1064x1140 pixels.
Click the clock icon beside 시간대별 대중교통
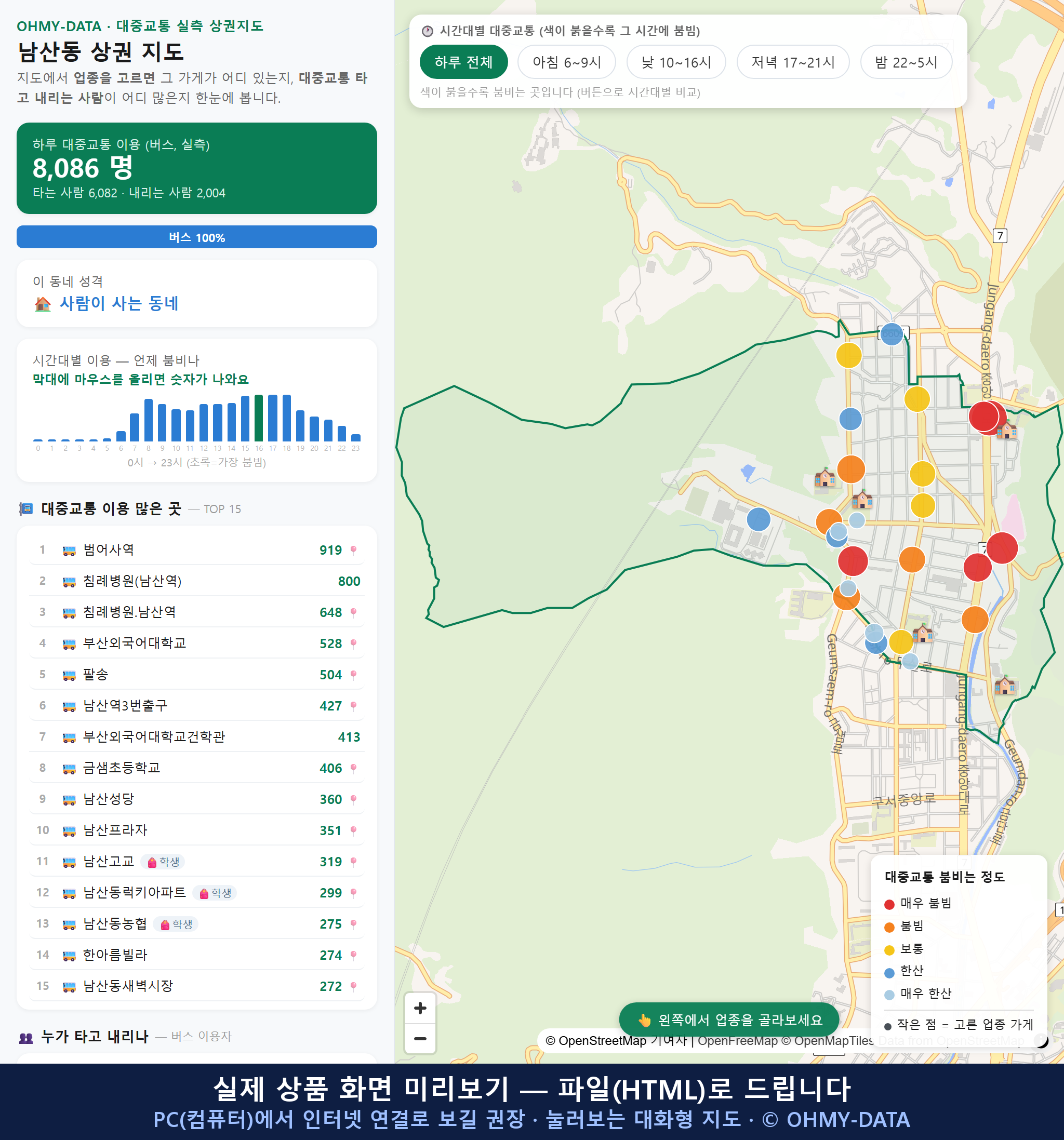[428, 31]
